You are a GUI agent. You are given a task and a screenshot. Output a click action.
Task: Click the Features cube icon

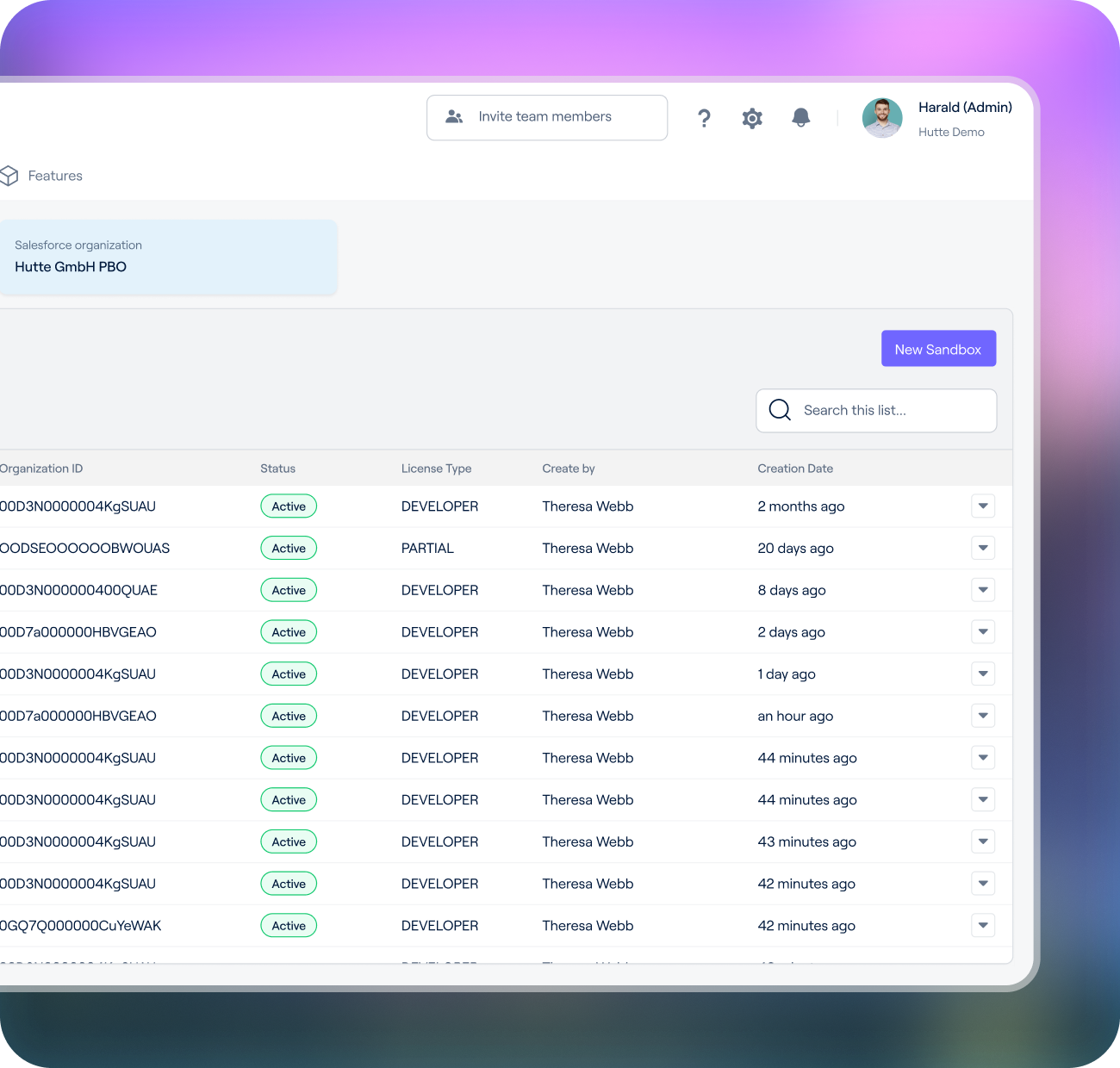coord(9,176)
